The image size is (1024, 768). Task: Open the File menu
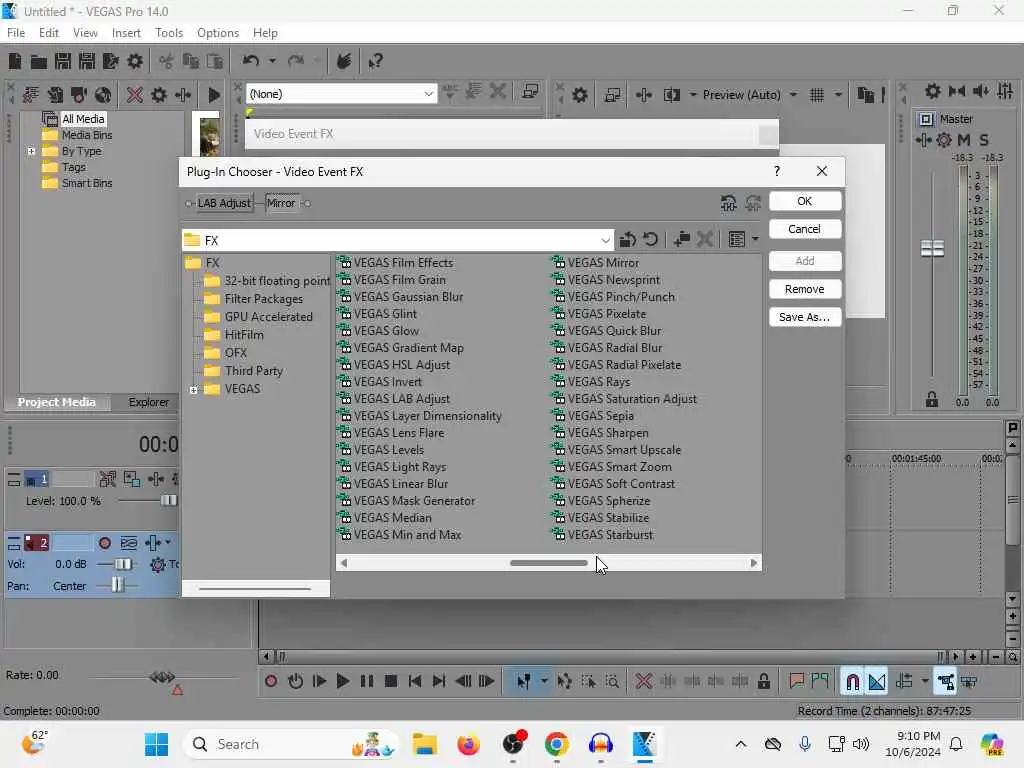16,33
